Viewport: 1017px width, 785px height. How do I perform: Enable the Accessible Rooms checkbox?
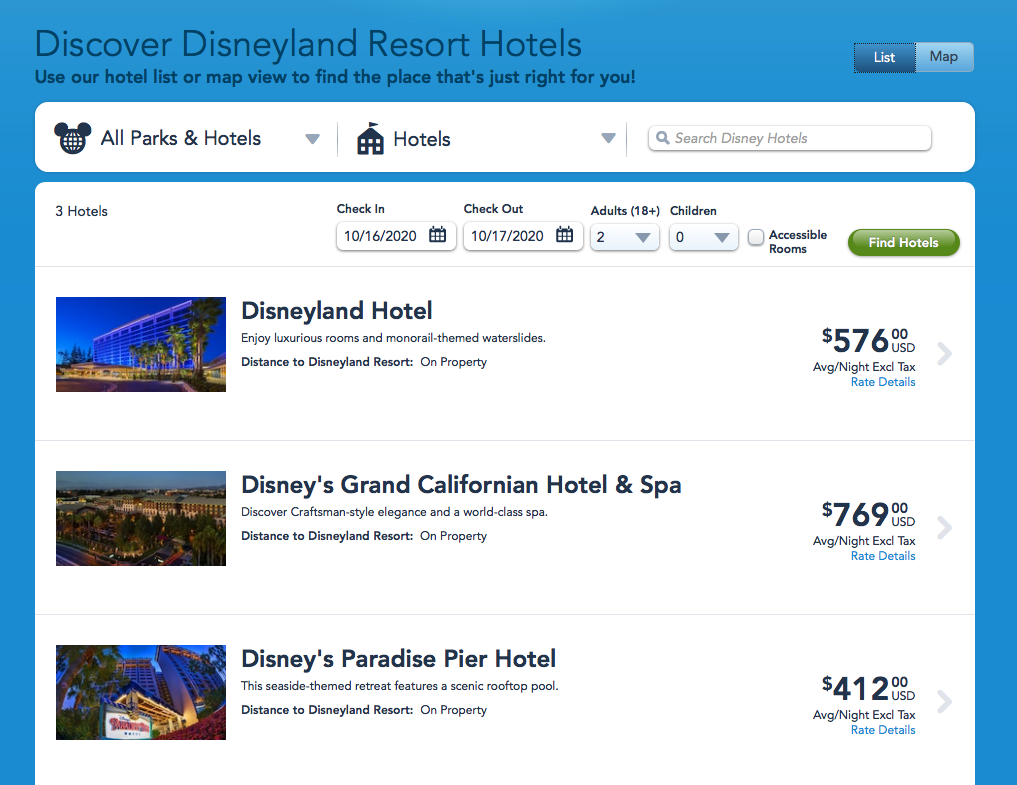point(756,237)
